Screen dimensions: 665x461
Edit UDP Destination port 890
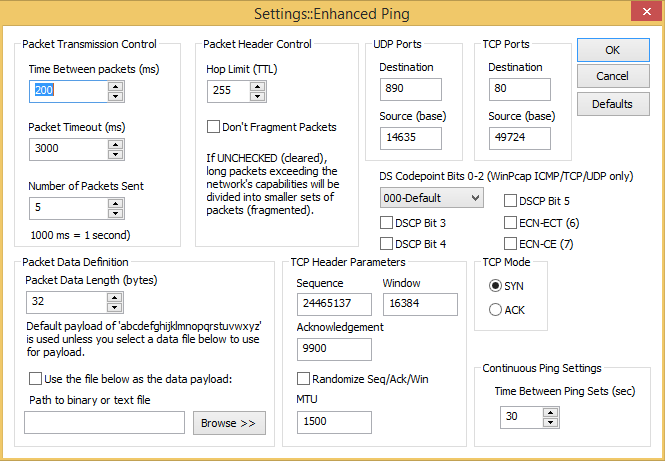click(411, 89)
